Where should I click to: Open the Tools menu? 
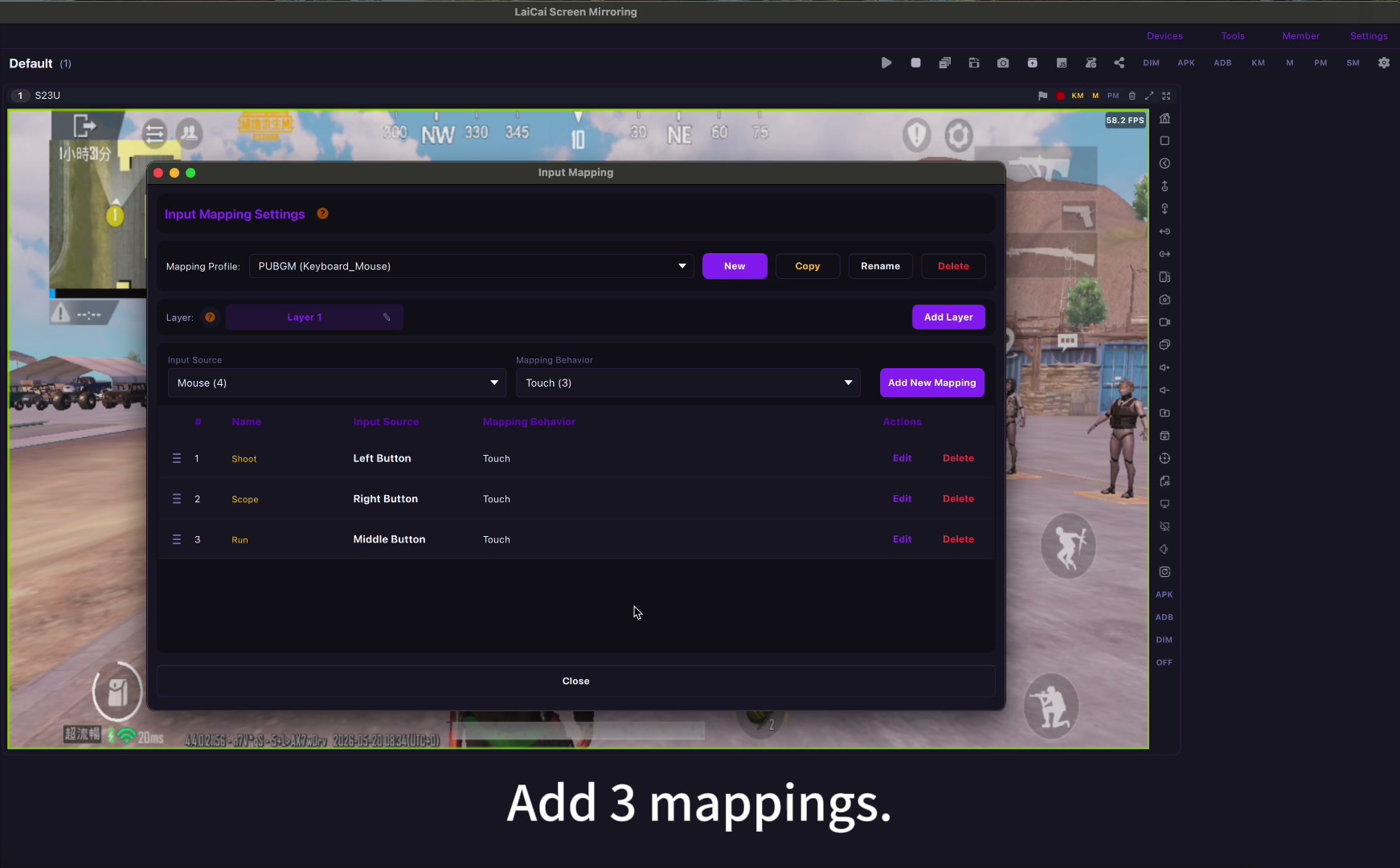1233,36
